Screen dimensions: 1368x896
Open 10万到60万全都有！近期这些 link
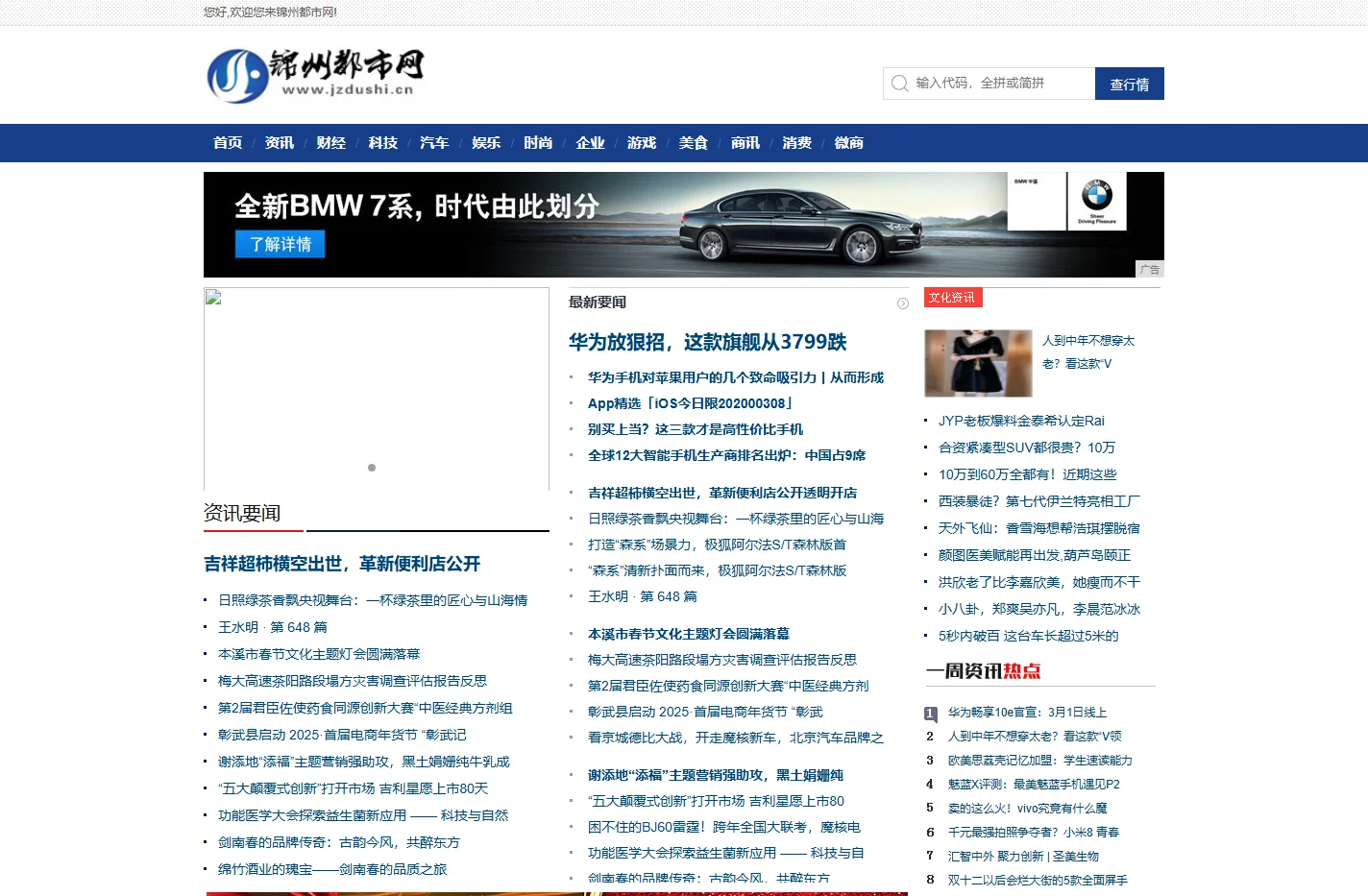[x=1028, y=474]
